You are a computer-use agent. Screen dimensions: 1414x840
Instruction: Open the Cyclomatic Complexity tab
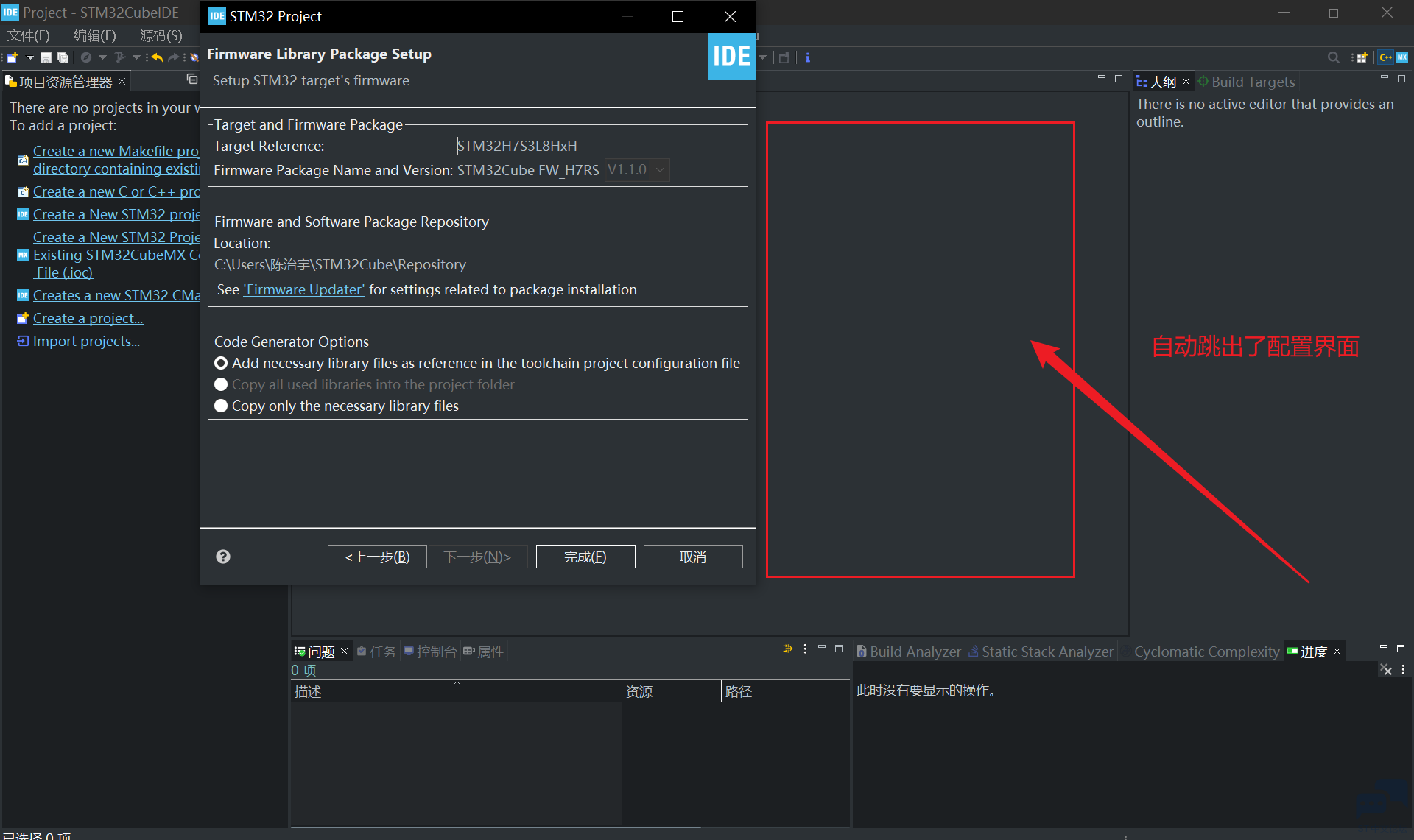click(x=1201, y=652)
